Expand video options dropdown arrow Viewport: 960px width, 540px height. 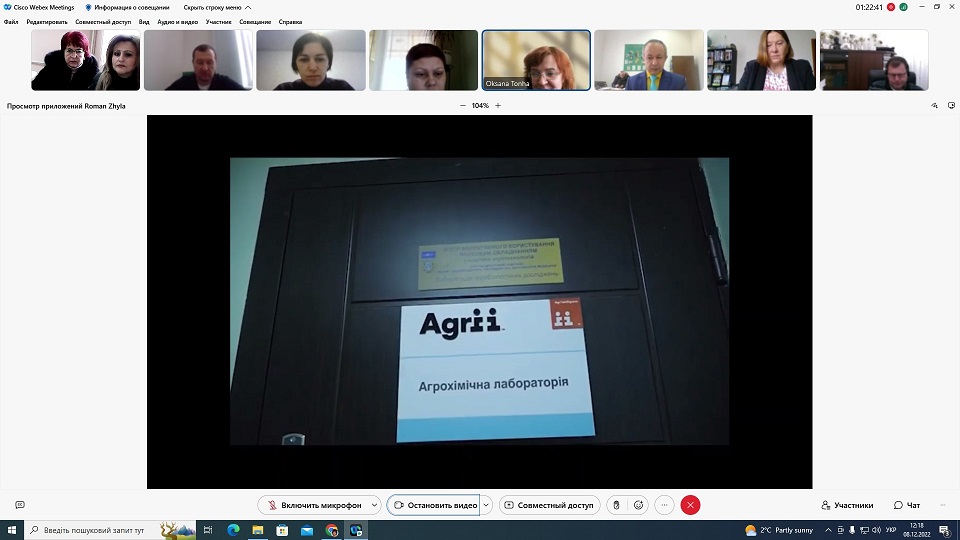pyautogui.click(x=486, y=505)
